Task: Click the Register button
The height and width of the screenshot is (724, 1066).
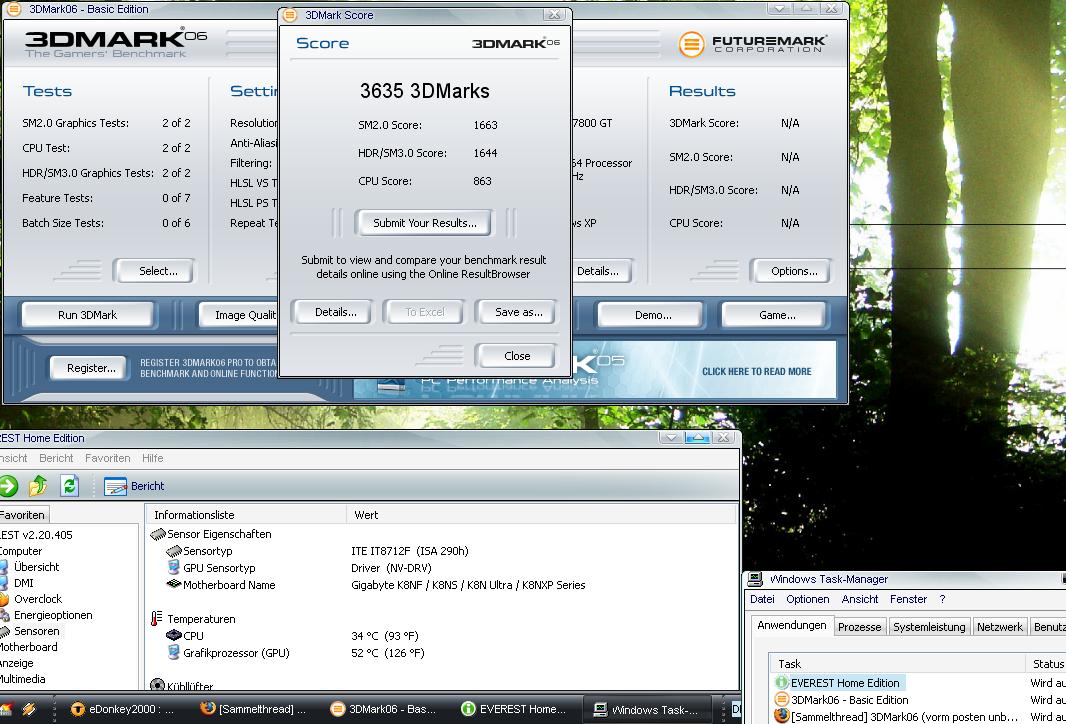Action: pos(88,368)
